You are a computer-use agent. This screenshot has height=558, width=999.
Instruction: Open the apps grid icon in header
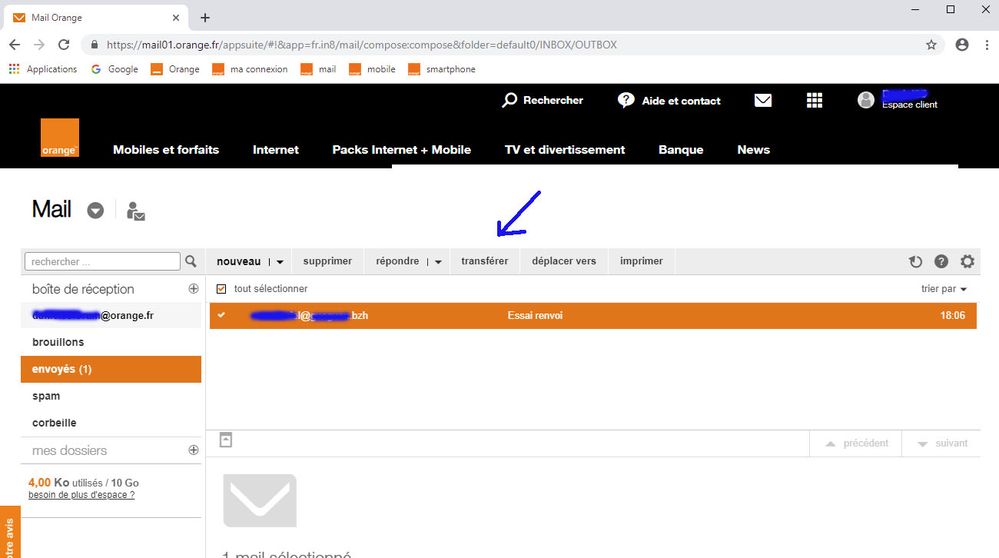pos(814,101)
